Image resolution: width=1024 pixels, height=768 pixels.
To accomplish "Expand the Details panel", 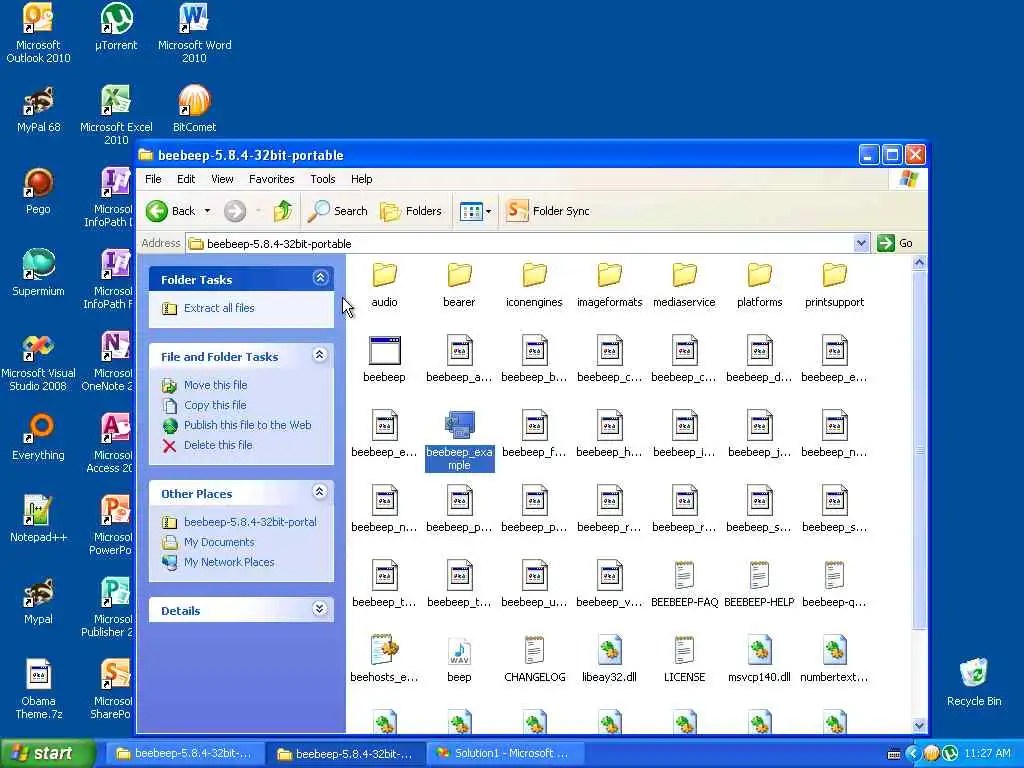I will [320, 609].
